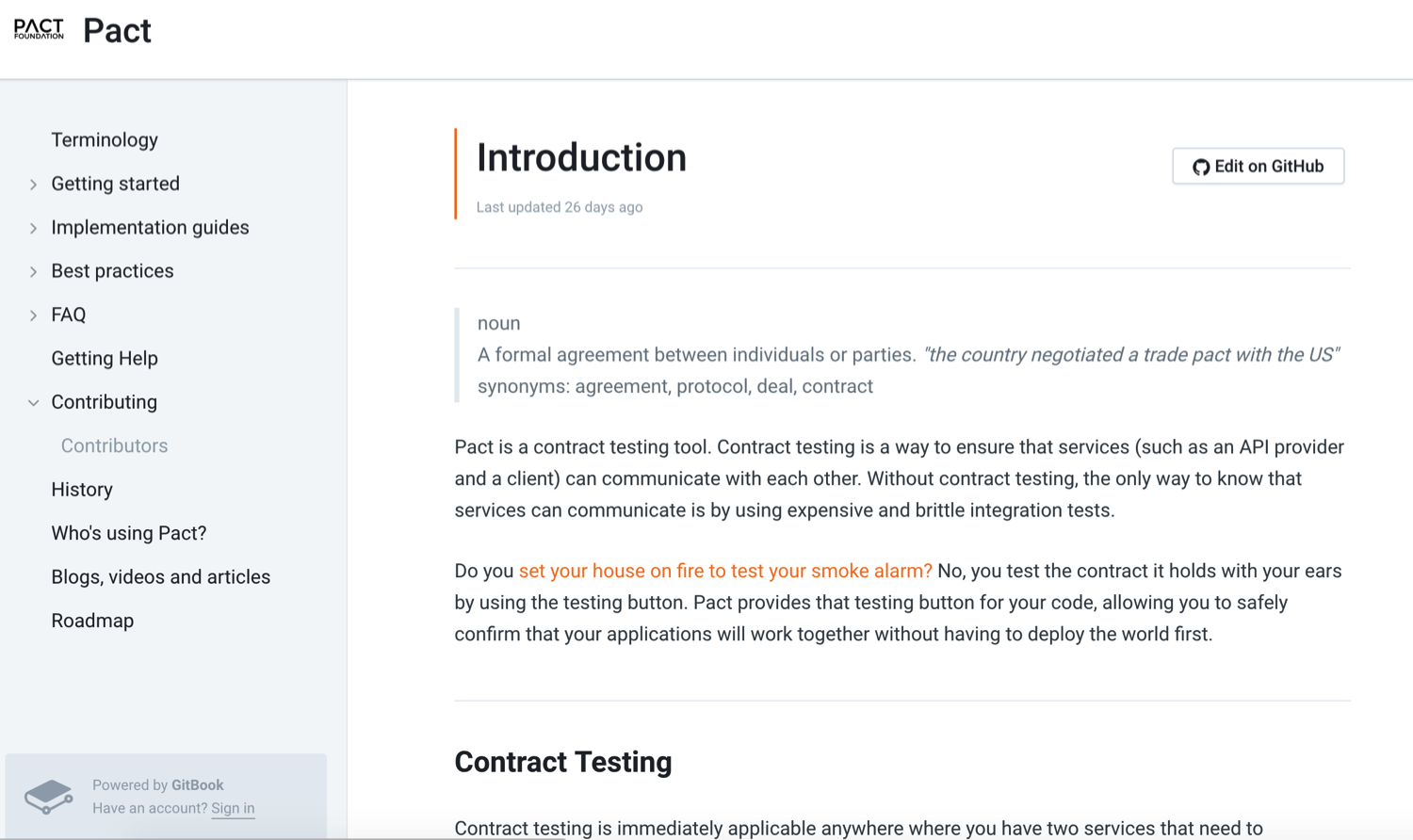Expand the Implementation guides chevron
The image size is (1413, 840).
(x=33, y=228)
